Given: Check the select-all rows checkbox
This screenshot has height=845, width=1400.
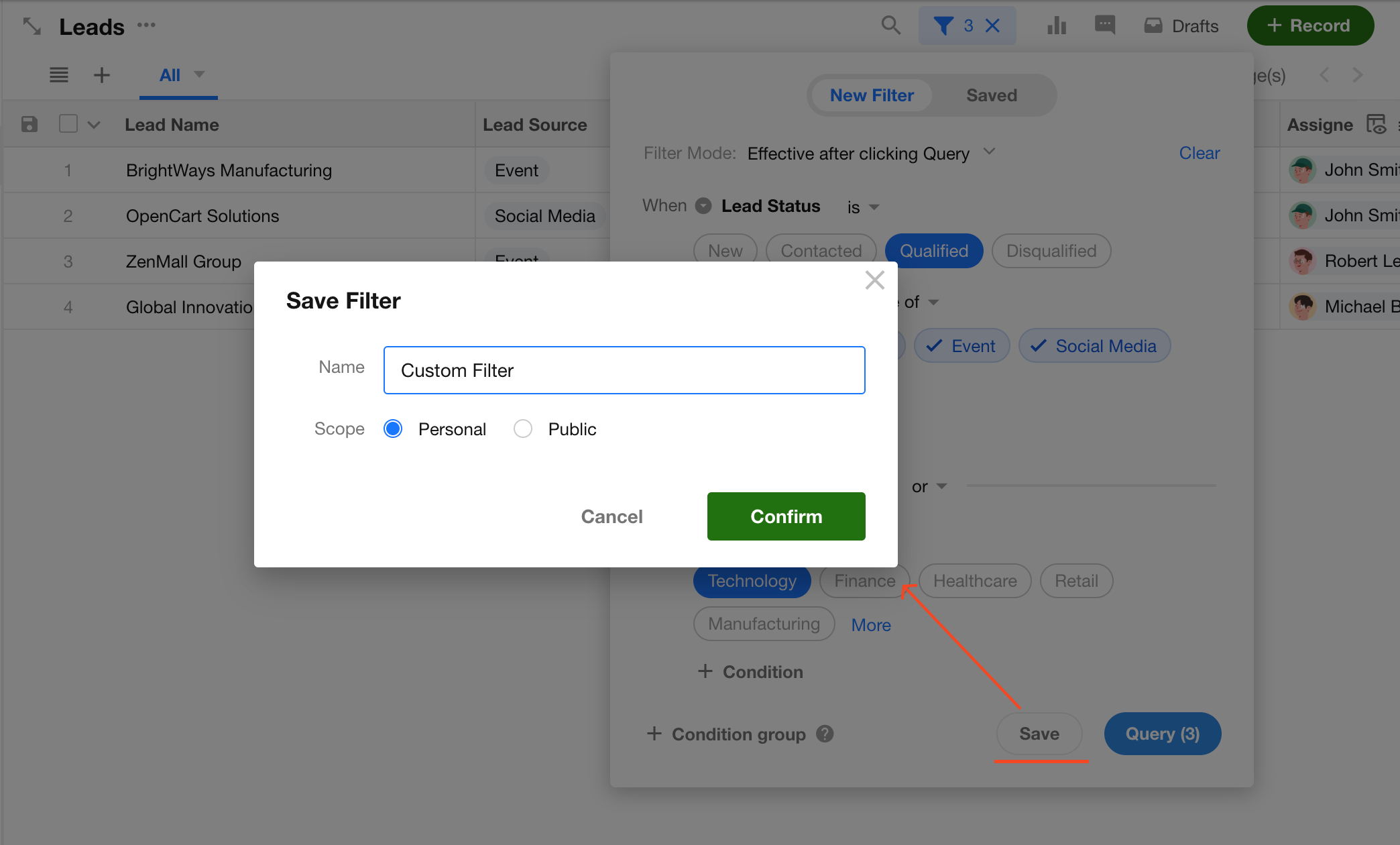Looking at the screenshot, I should point(68,124).
